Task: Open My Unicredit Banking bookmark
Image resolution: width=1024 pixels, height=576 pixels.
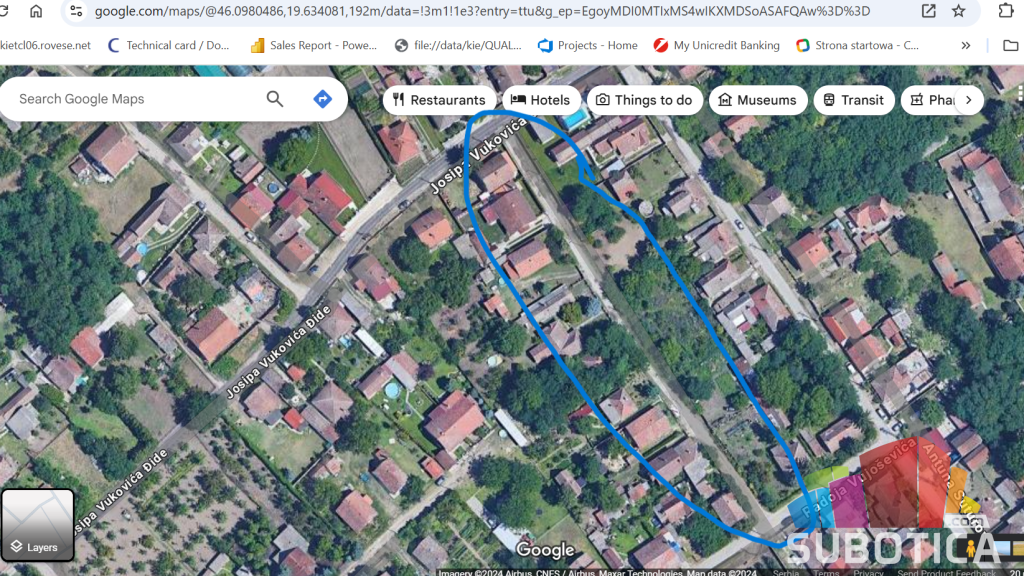Action: click(x=716, y=45)
